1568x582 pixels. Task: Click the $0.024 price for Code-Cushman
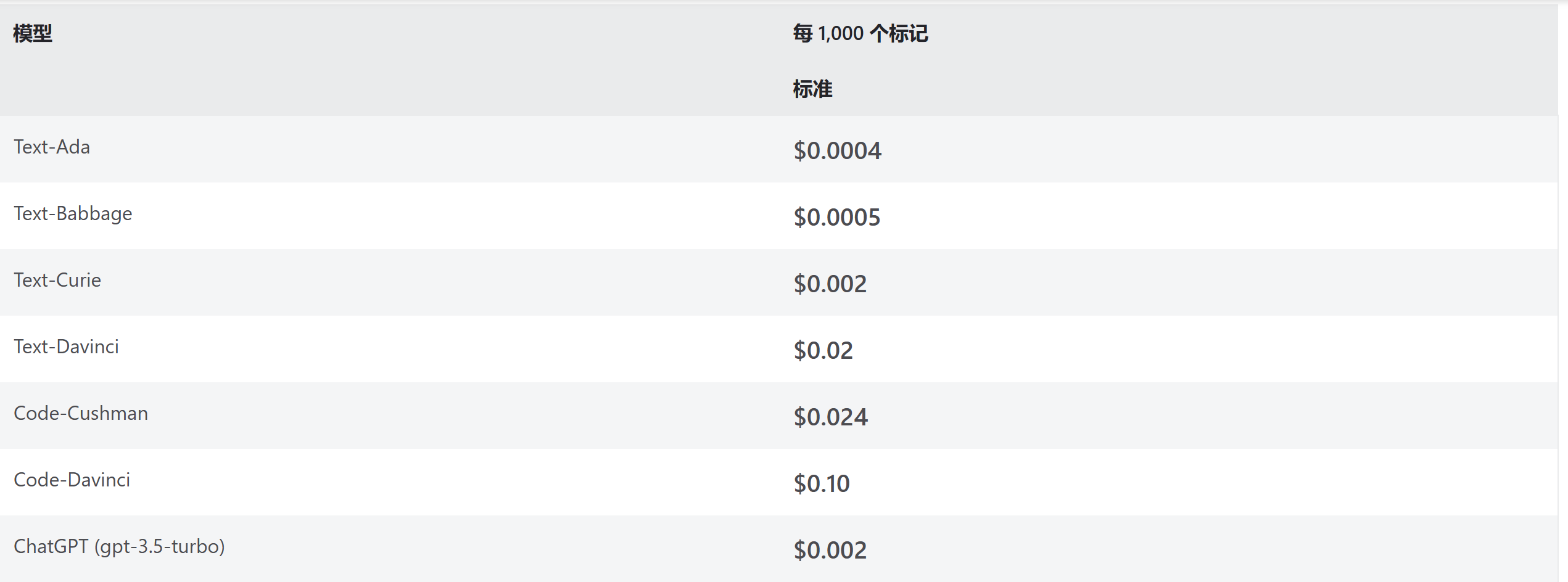(831, 417)
